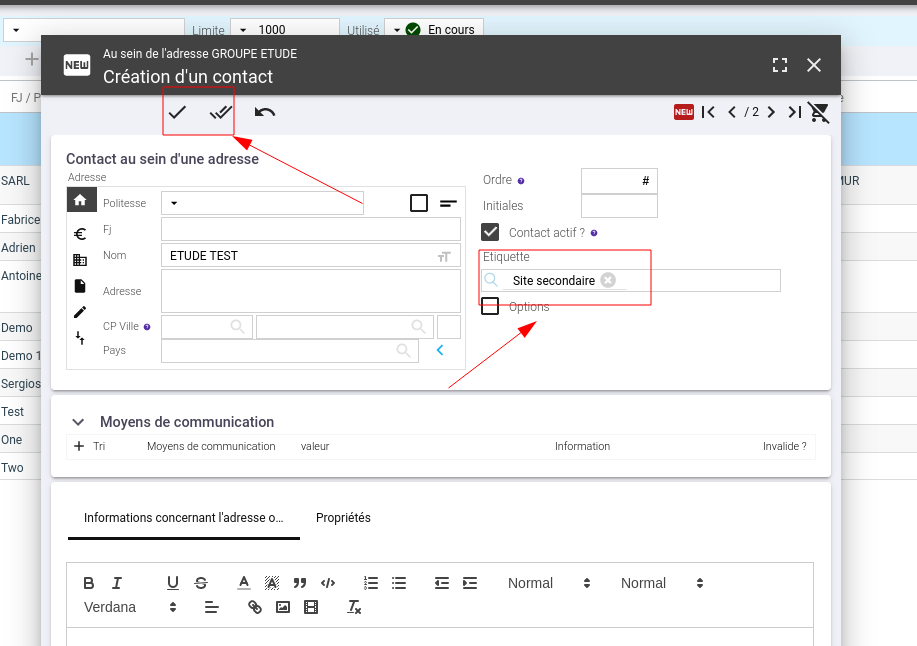Start a bulleted list
This screenshot has height=646, width=917.
pos(399,583)
